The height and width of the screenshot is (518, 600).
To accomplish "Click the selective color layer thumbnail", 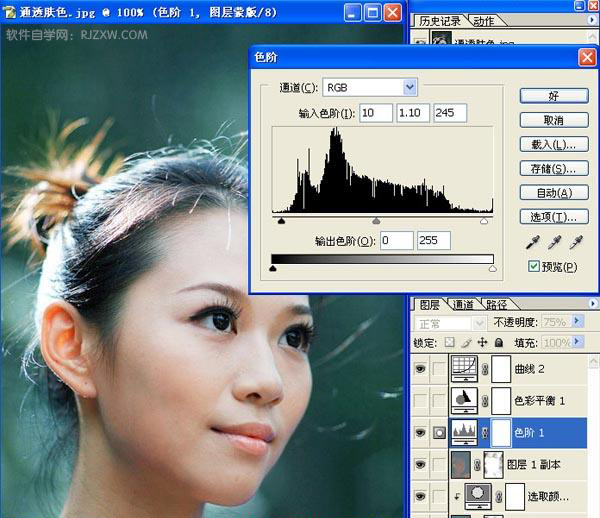I will [x=478, y=496].
